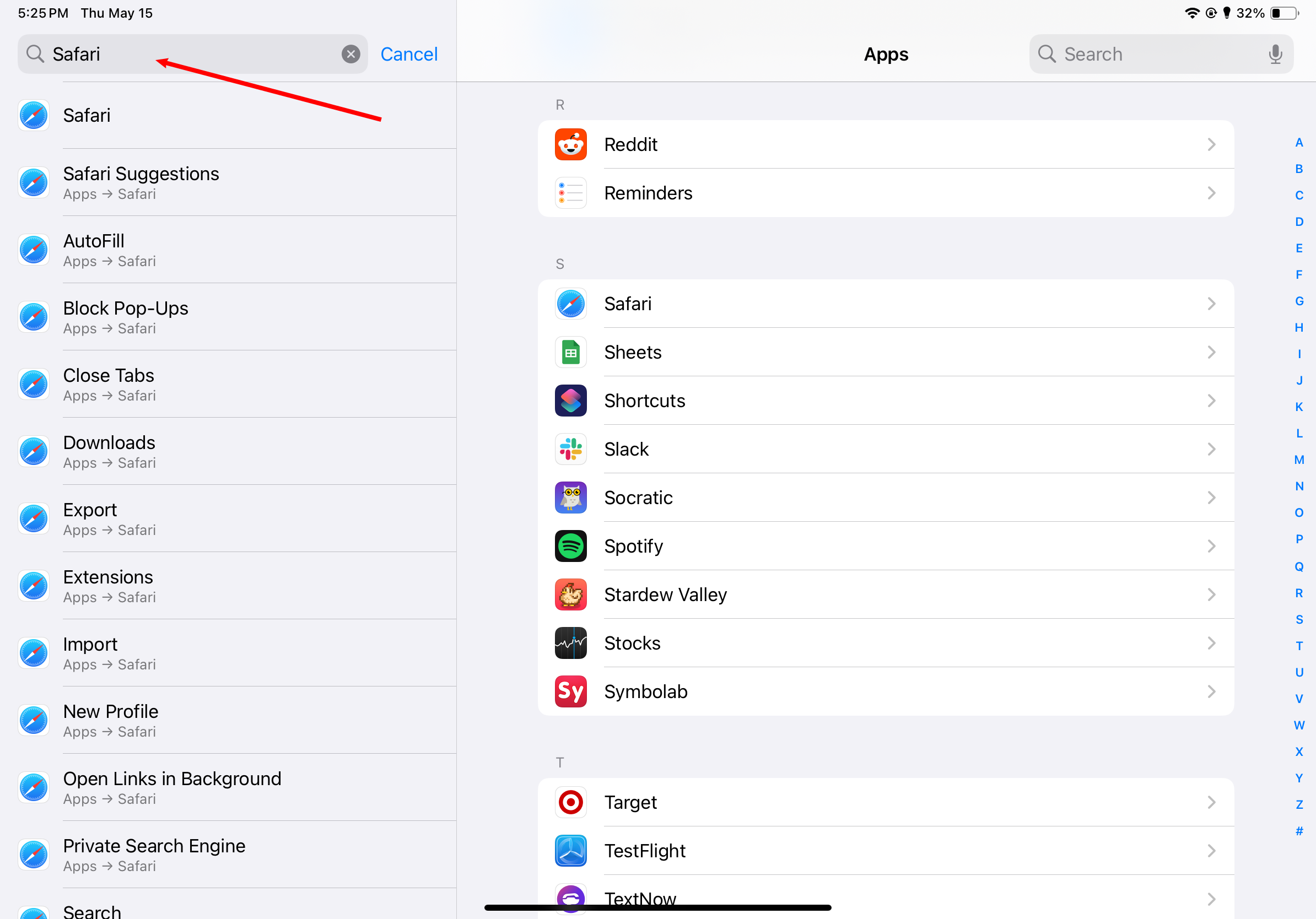
Task: Open Sheets row chevron
Action: [x=1211, y=353]
